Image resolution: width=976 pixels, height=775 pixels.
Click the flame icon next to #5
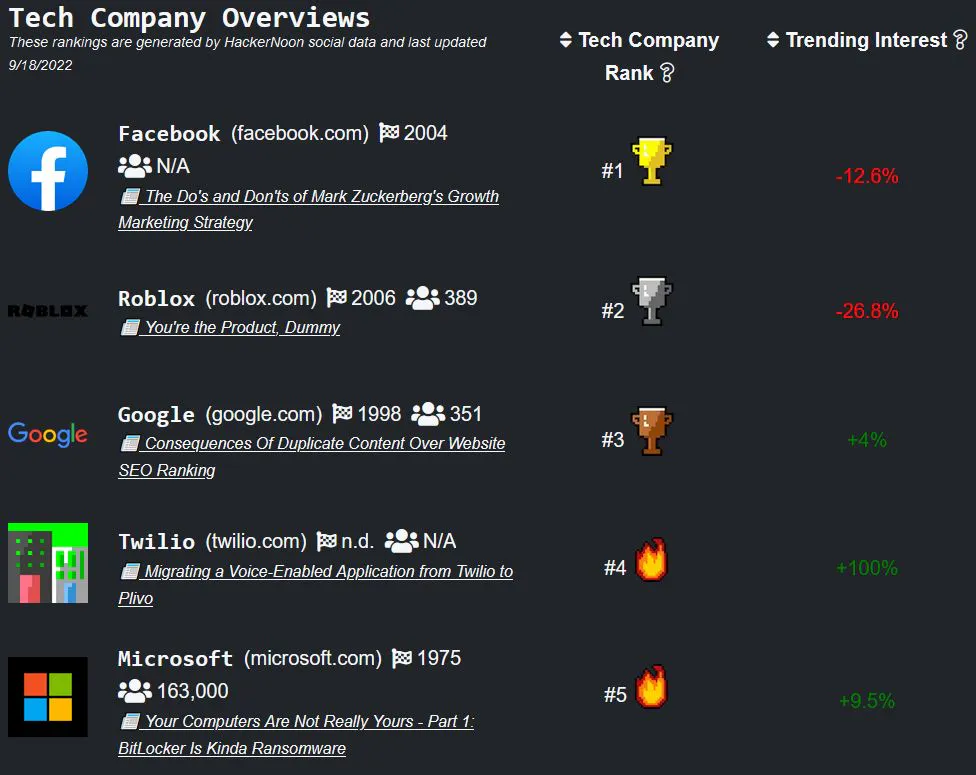[651, 688]
